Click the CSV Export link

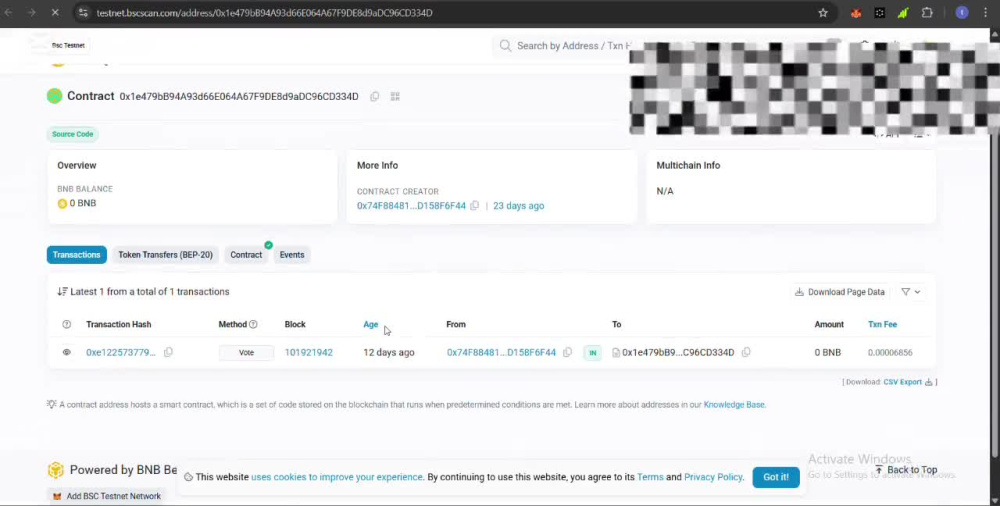(x=902, y=382)
